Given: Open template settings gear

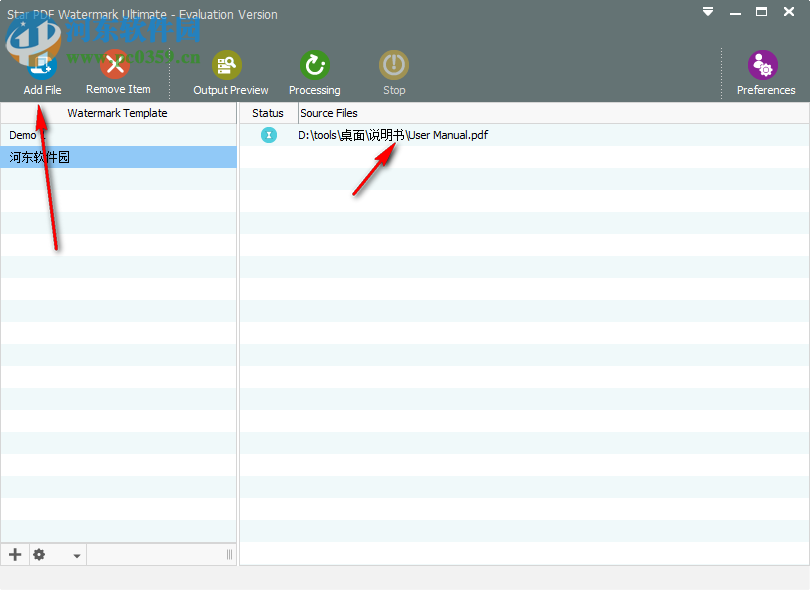Looking at the screenshot, I should tap(39, 555).
